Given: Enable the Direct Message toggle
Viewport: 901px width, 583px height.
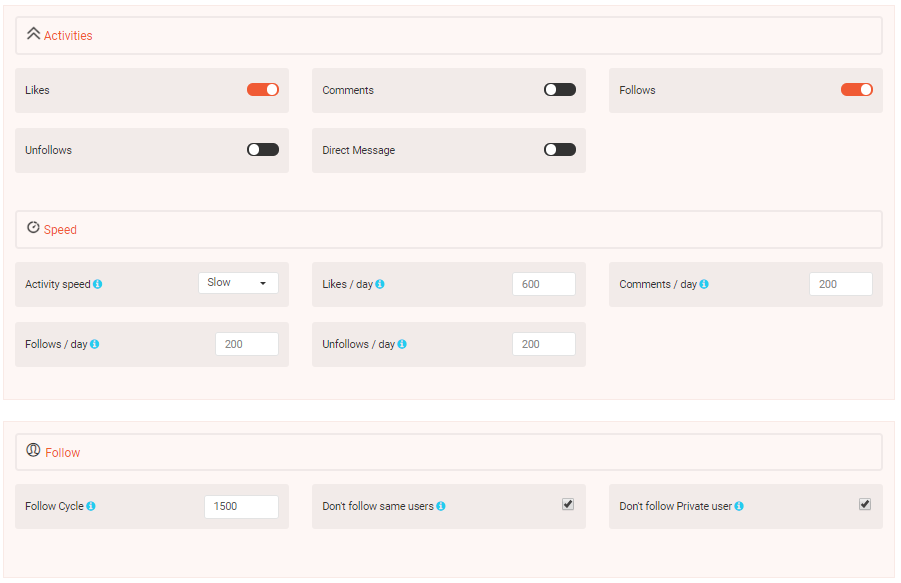Looking at the screenshot, I should pos(559,149).
